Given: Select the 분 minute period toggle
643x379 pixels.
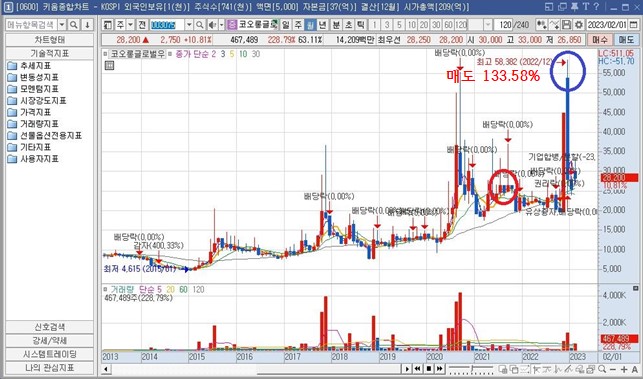Looking at the screenshot, I should coord(336,25).
